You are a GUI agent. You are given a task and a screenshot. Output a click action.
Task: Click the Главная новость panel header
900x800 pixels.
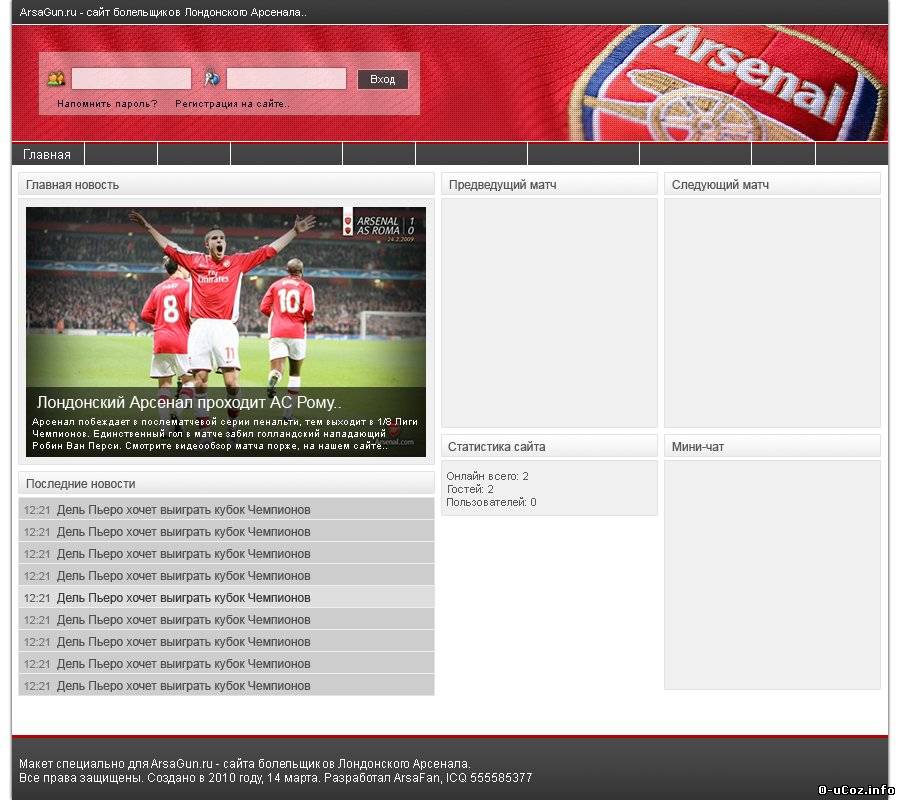[x=226, y=184]
